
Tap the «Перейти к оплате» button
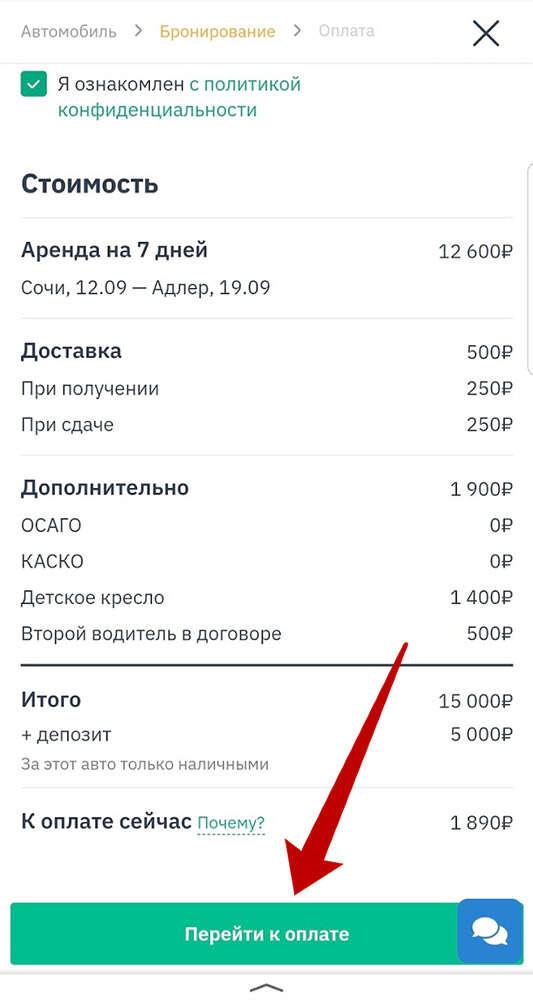click(x=266, y=934)
